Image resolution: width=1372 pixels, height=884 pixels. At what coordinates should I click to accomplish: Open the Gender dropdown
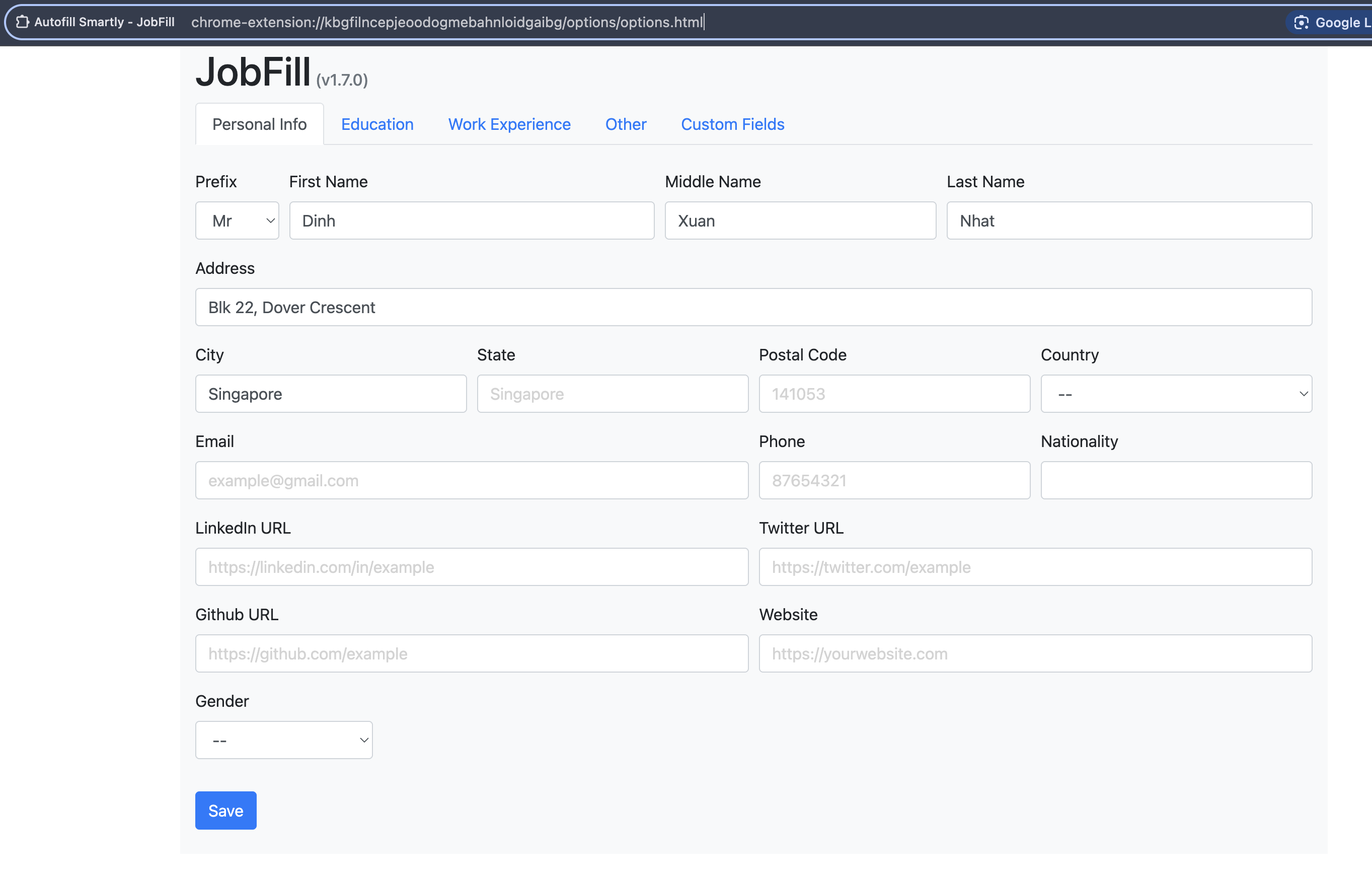(283, 740)
